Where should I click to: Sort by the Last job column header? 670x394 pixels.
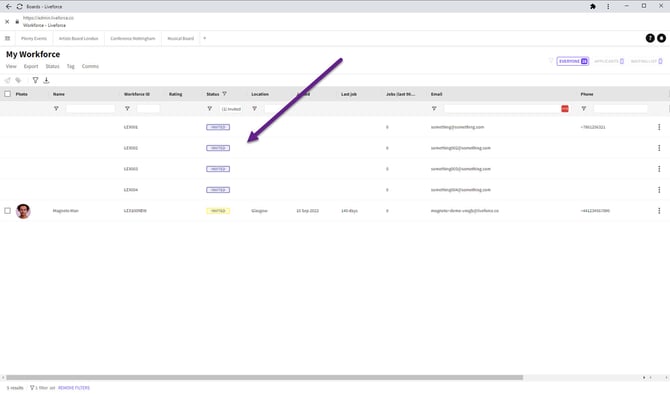point(349,94)
